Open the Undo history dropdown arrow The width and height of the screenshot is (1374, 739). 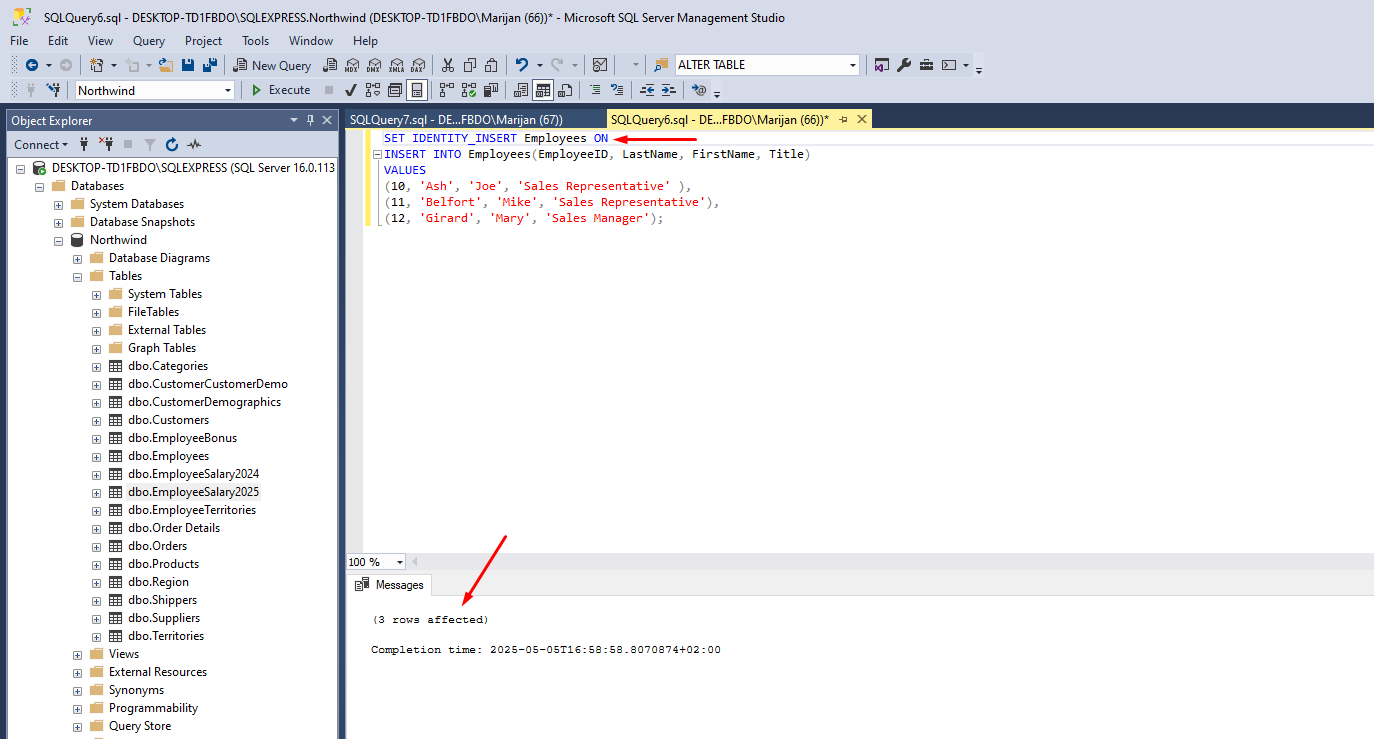click(539, 65)
